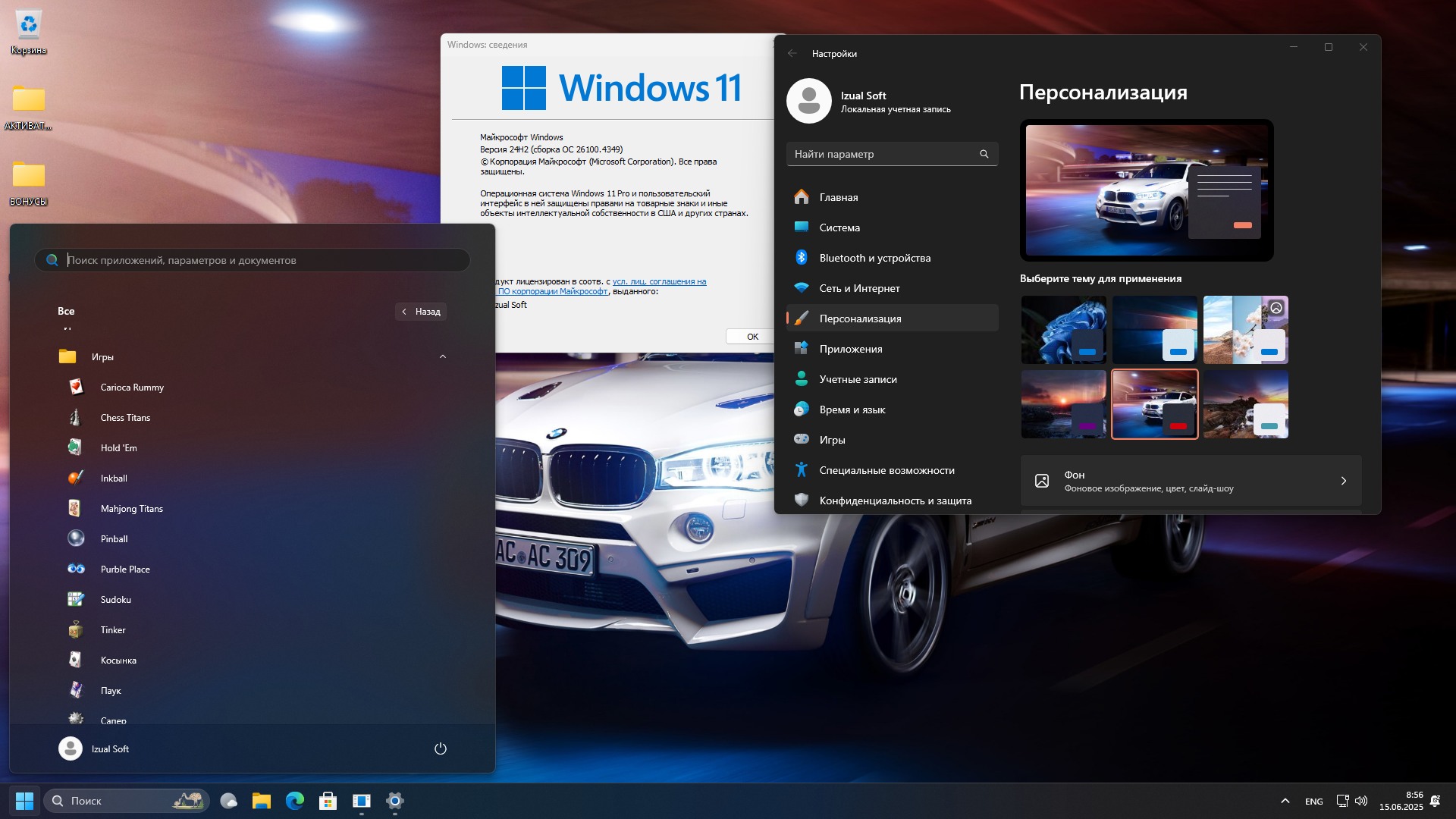The width and height of the screenshot is (1456, 819).
Task: Show hidden tray icons chevron
Action: pos(1285,801)
